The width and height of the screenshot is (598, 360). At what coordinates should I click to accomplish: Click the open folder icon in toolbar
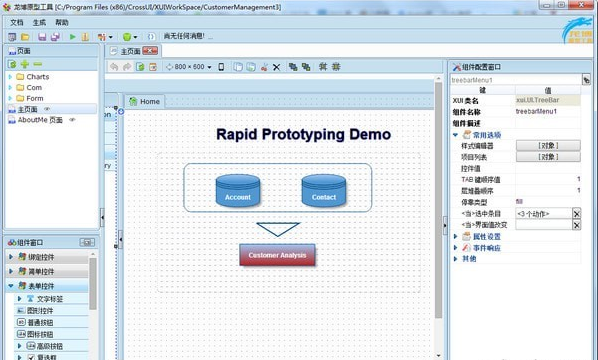click(x=25, y=37)
